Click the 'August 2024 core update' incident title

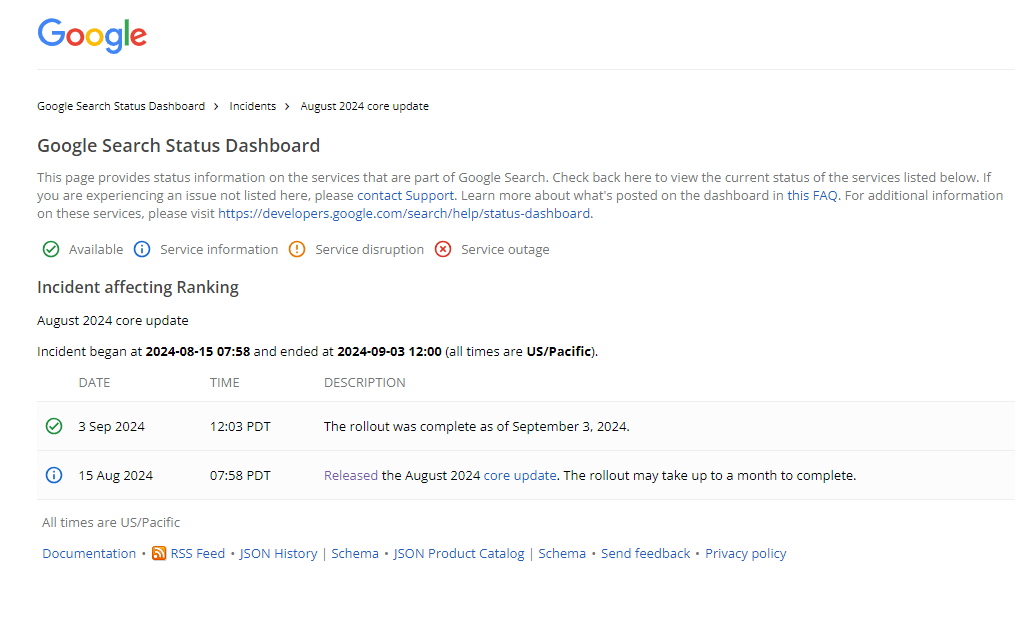click(x=113, y=320)
